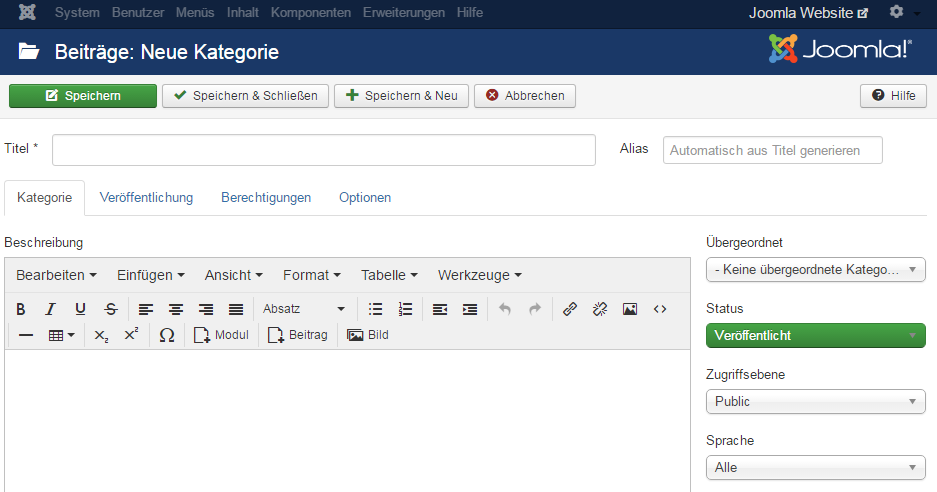The image size is (937, 492).
Task: Open the settings gear menu
Action: 896,11
